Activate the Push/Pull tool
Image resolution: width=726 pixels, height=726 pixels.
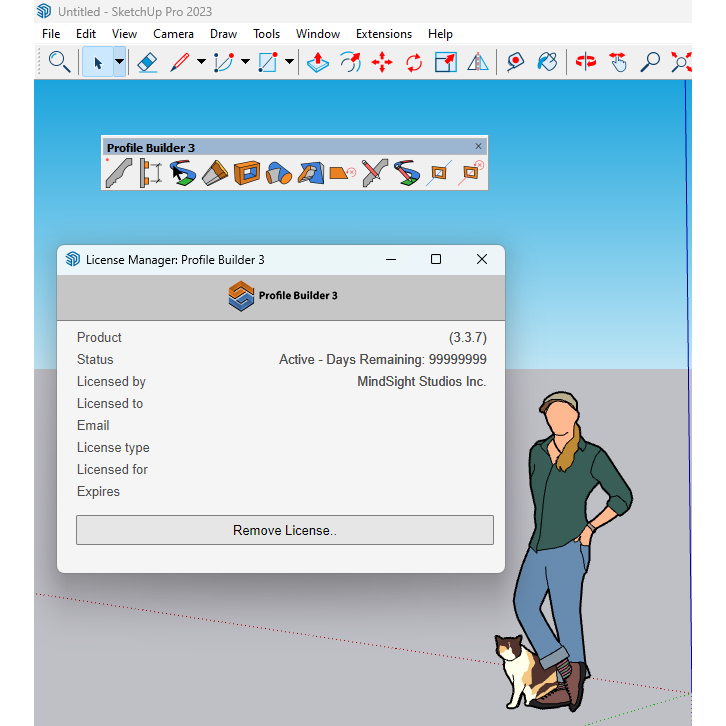(x=318, y=62)
